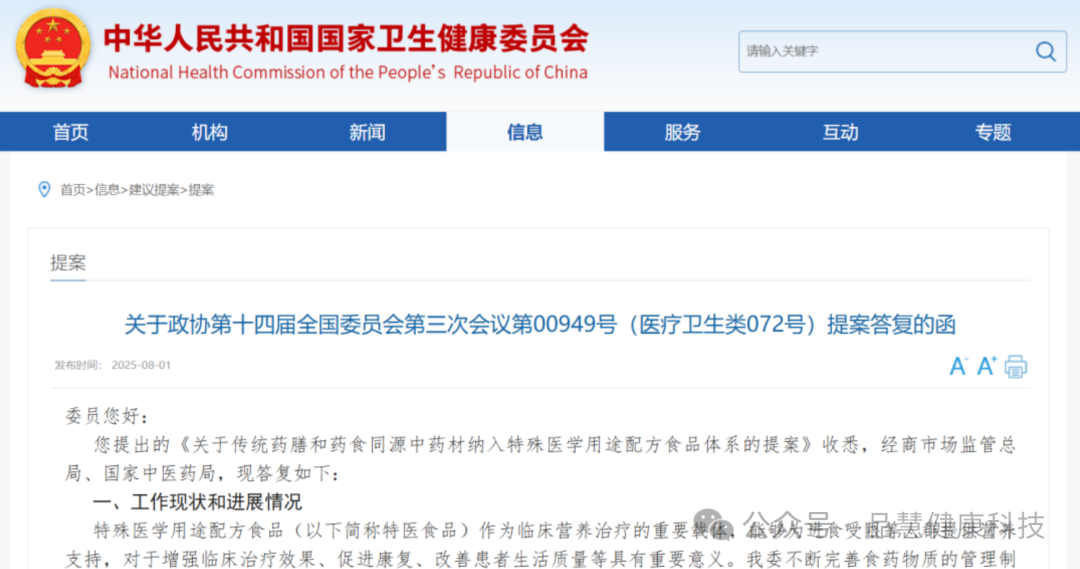Go to the 专题 navigation tab
Screen dimensions: 1080x569
coord(993,132)
